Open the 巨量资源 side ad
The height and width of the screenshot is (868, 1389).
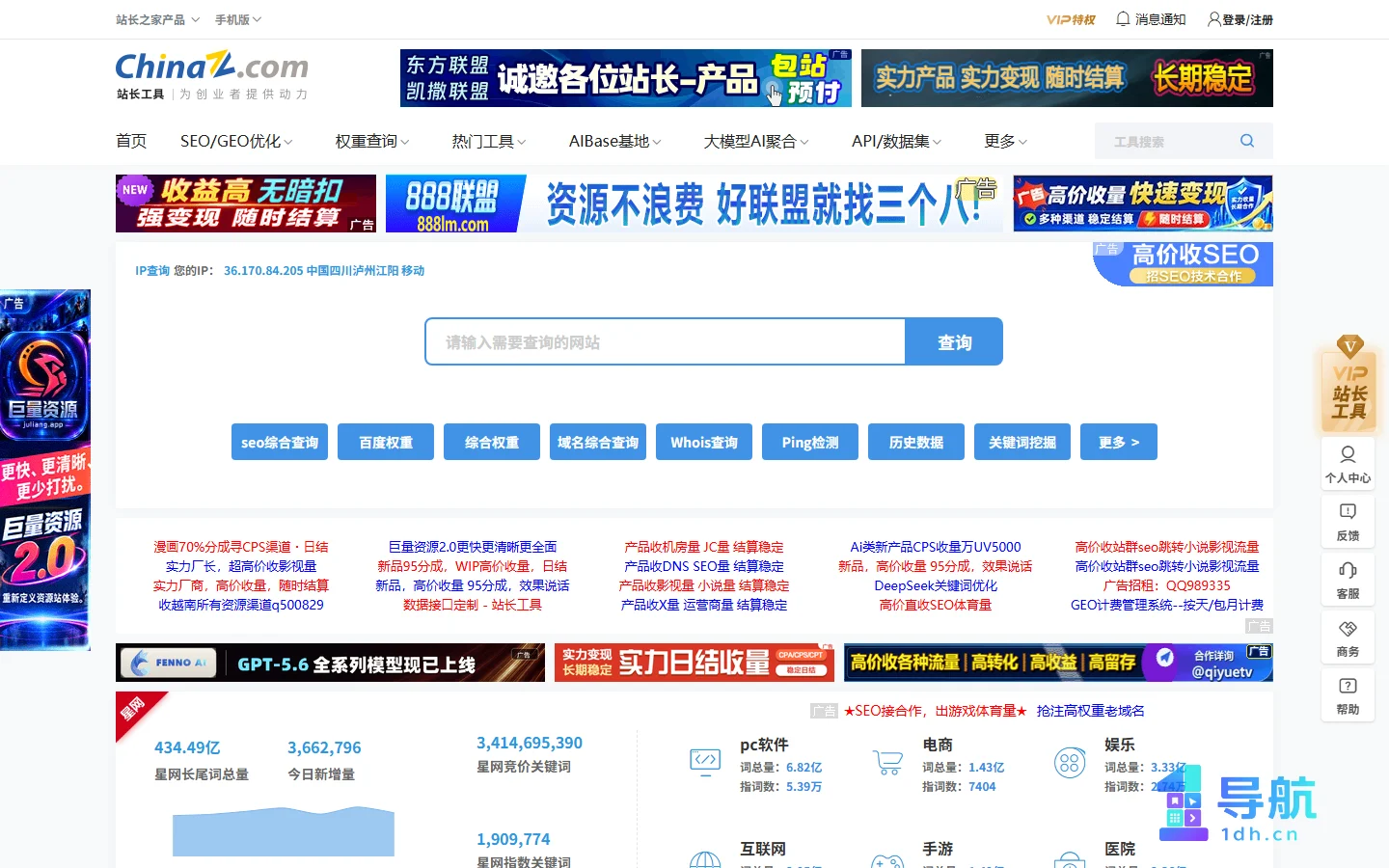point(45,470)
